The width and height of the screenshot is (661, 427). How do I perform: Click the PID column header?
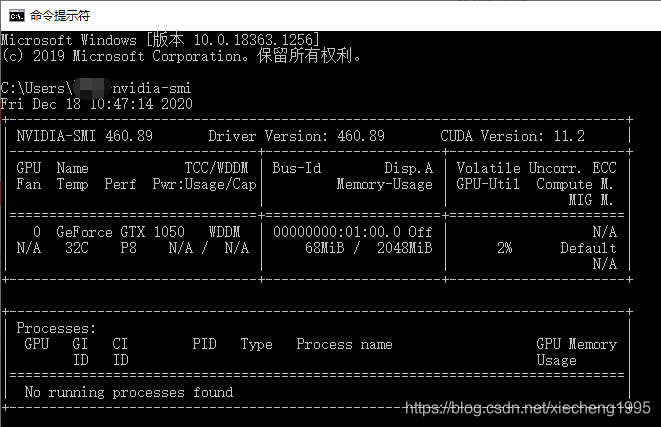[204, 344]
